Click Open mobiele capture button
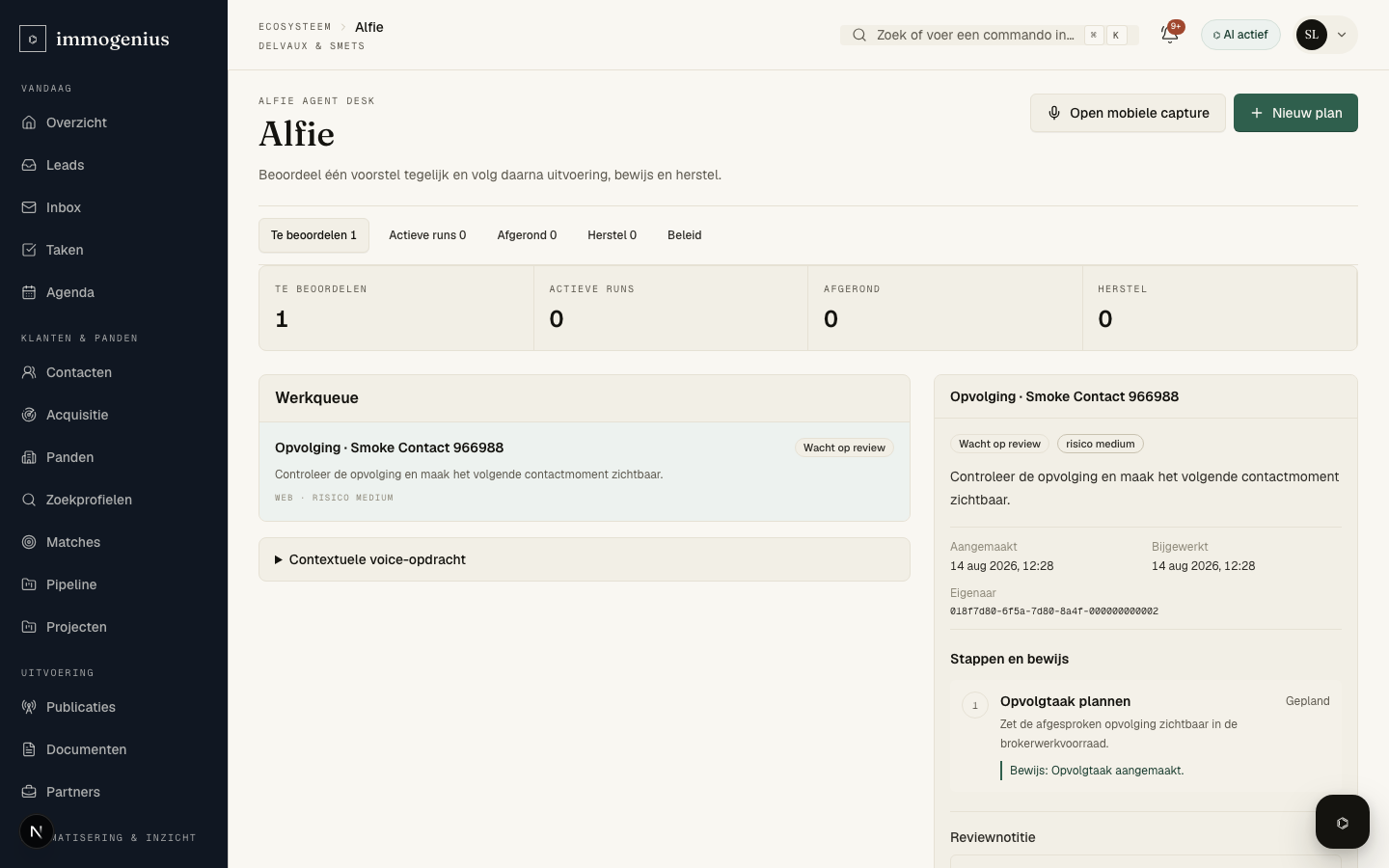This screenshot has height=868, width=1389. 1128,113
